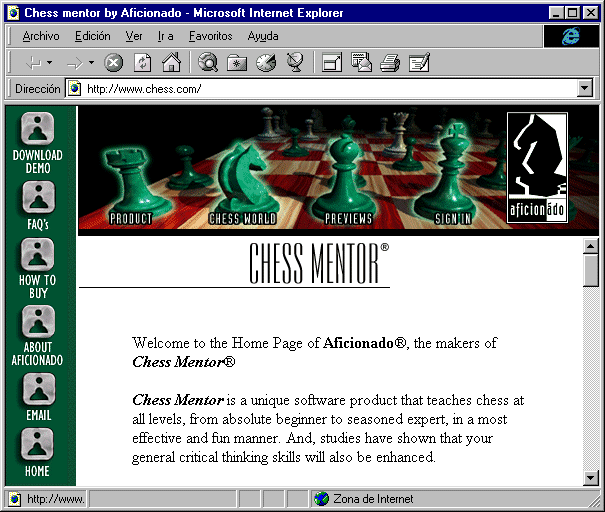Open the Favoritos menu
The width and height of the screenshot is (605, 512).
coord(211,36)
